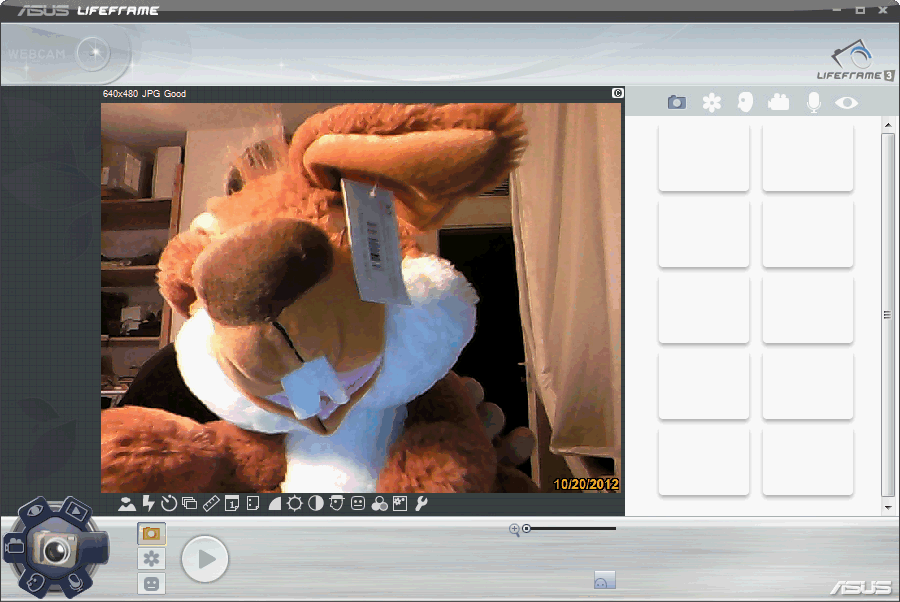
Task: Maximize the LifeFrame window
Action: [860, 10]
